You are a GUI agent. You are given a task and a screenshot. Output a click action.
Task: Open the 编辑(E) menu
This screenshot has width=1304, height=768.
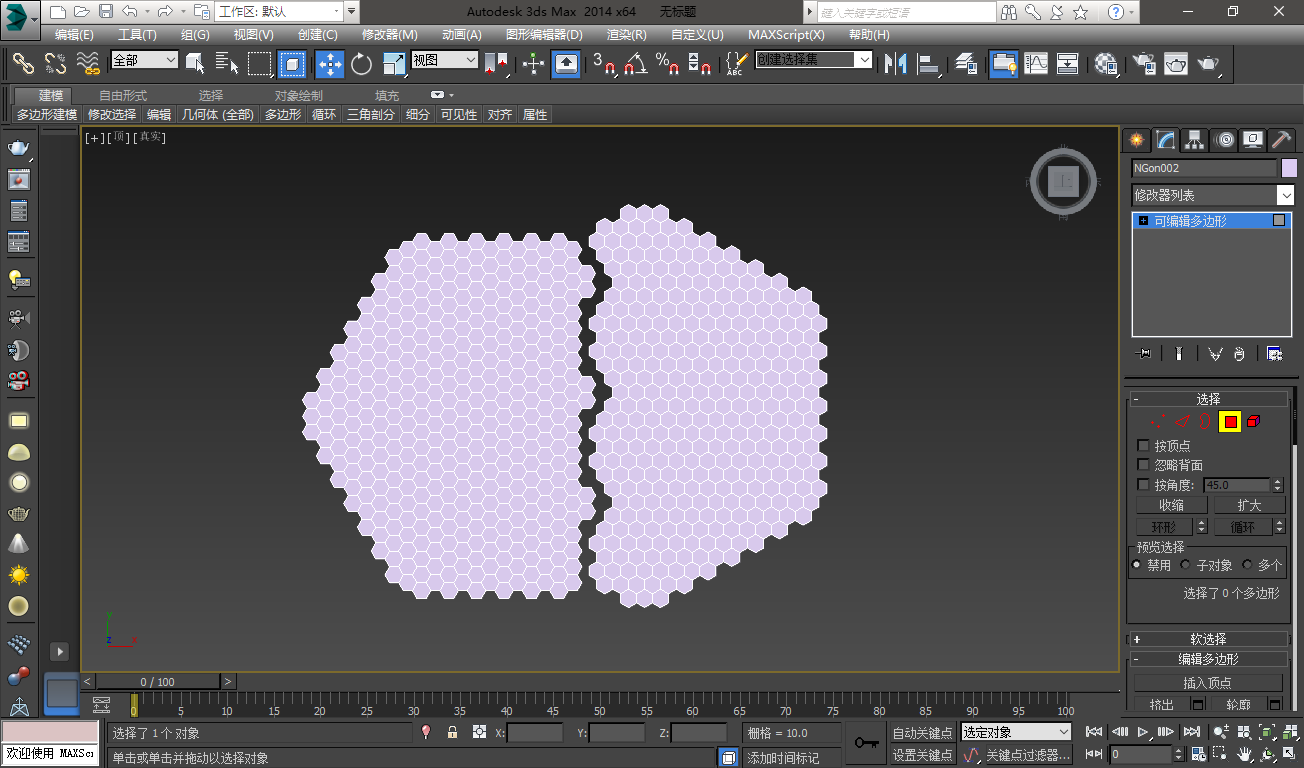click(74, 34)
